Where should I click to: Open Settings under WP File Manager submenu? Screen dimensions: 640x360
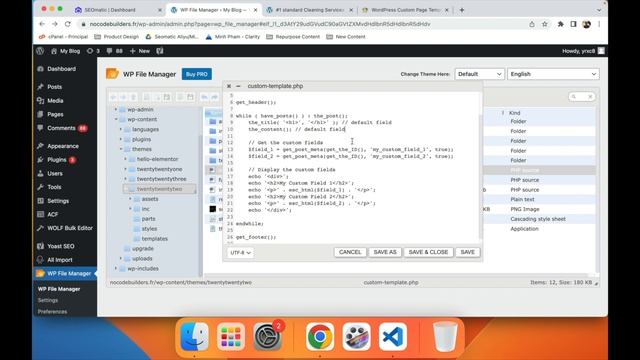[48, 300]
